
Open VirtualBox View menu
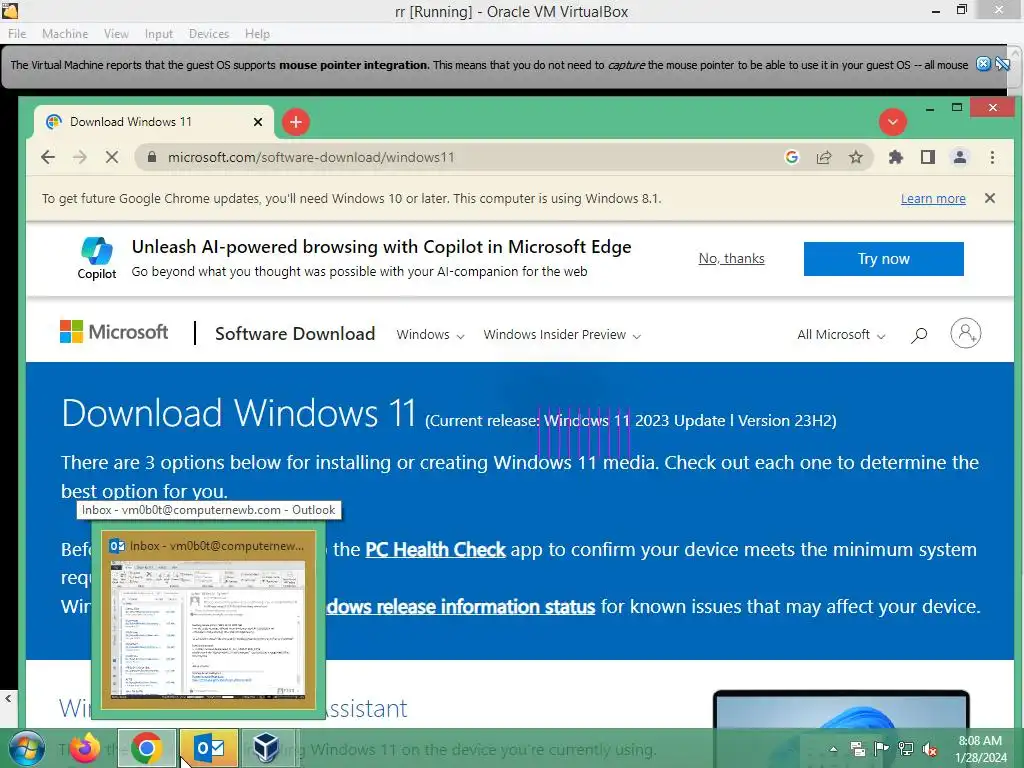116,34
